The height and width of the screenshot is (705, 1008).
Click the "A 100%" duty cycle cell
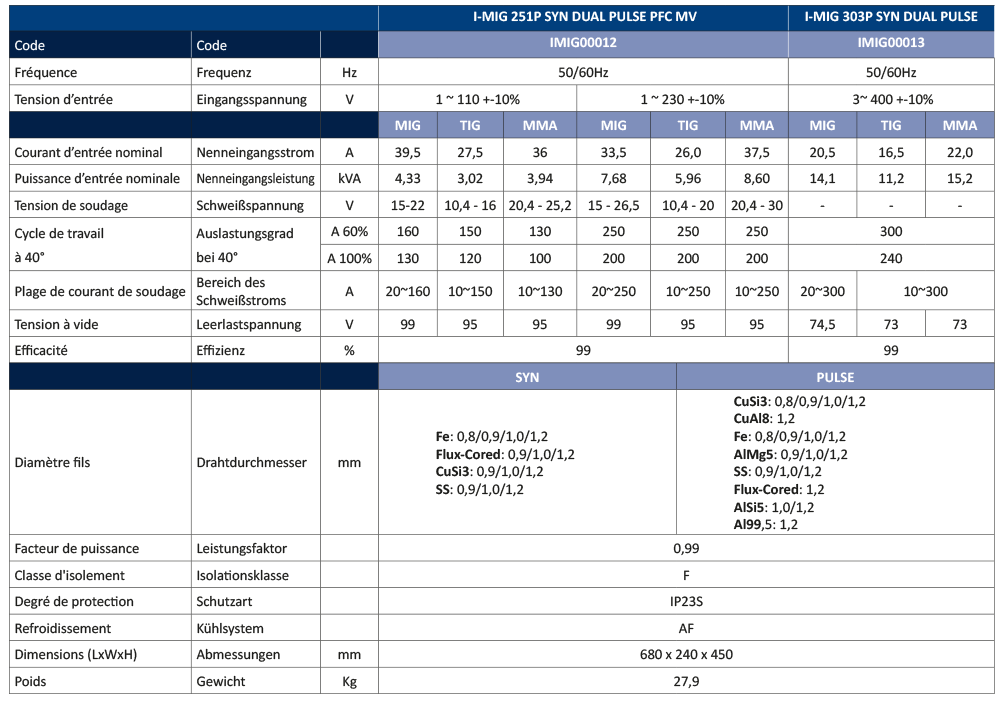tap(349, 258)
